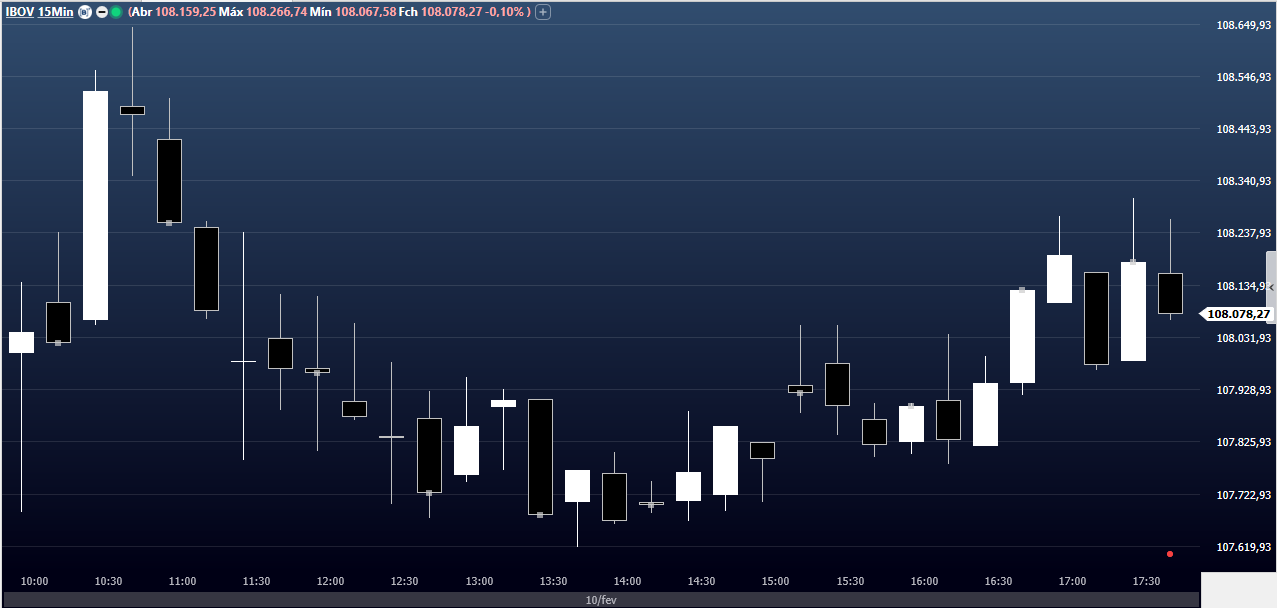Select the 10/fev date label at the bottom
This screenshot has height=608, width=1277.
coord(600,600)
